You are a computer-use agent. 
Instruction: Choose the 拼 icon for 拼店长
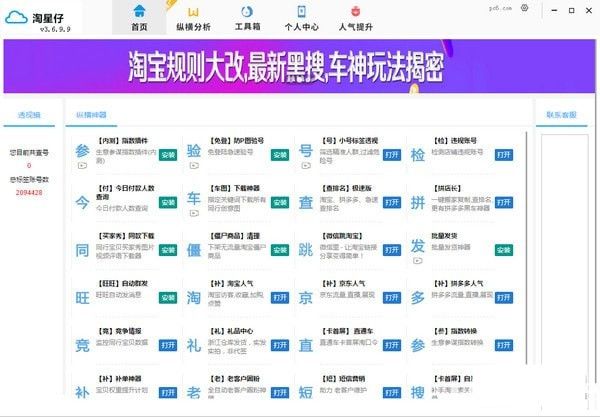(x=417, y=202)
